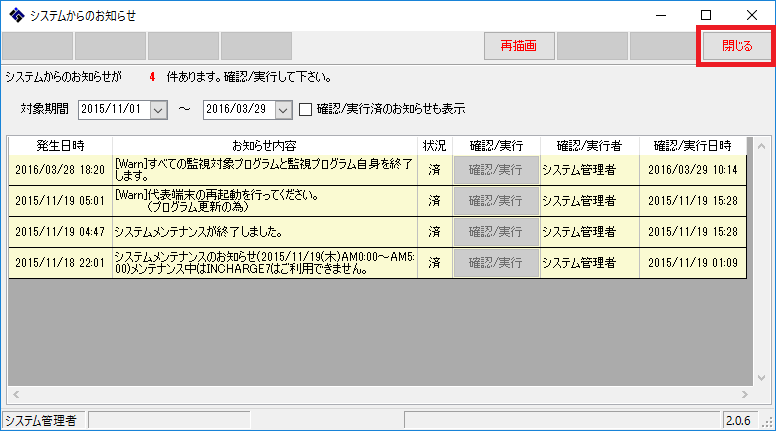The width and height of the screenshot is (776, 431).
Task: Click 確認/実行 button in 2015/11/18 22:01 row
Action: [496, 263]
